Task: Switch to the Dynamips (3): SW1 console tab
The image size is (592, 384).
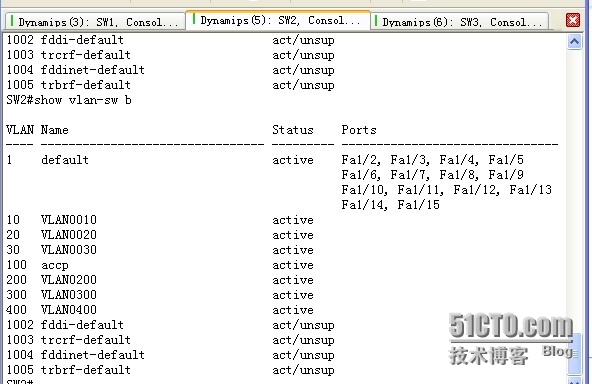Action: (95, 22)
